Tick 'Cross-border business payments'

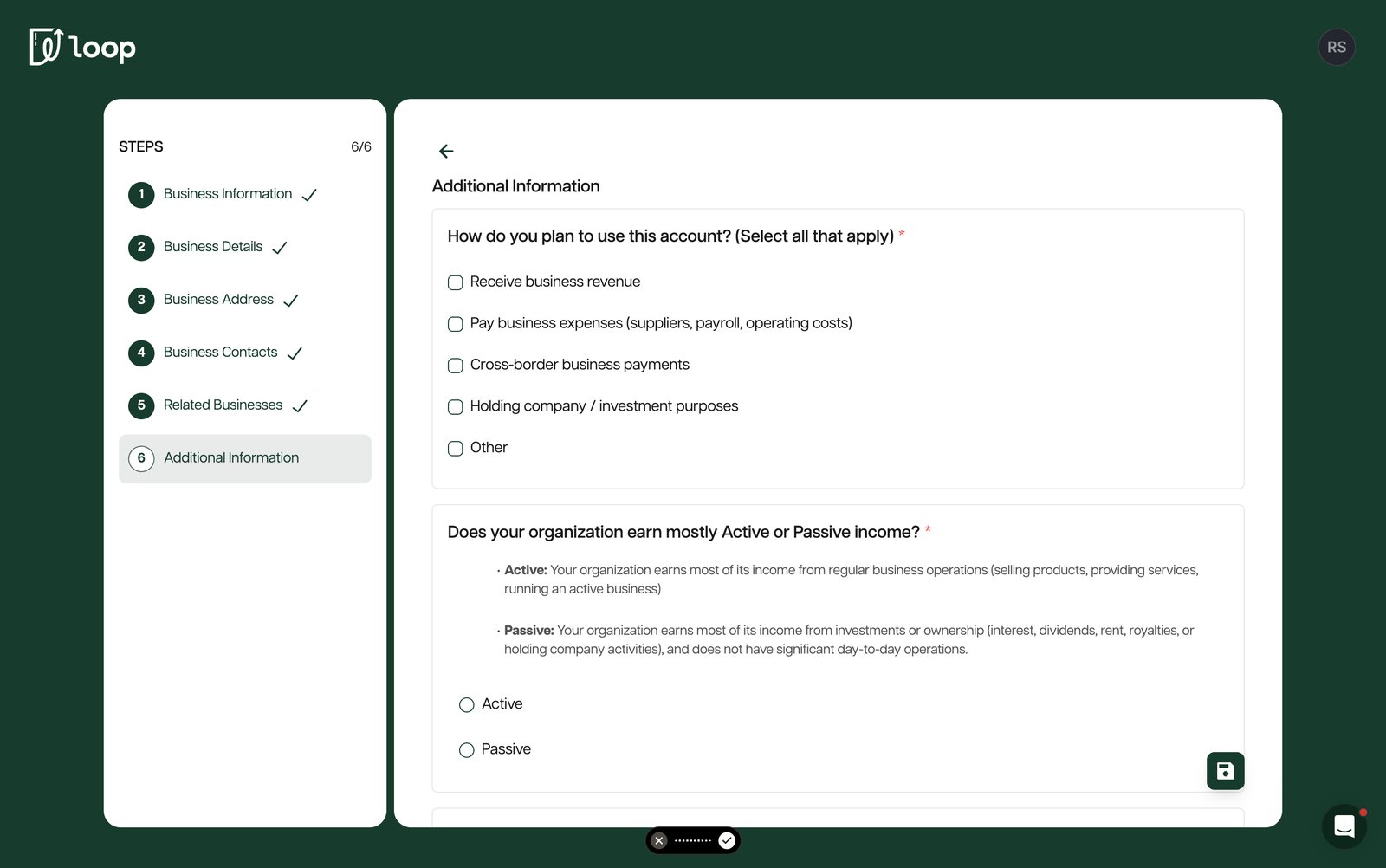point(456,366)
